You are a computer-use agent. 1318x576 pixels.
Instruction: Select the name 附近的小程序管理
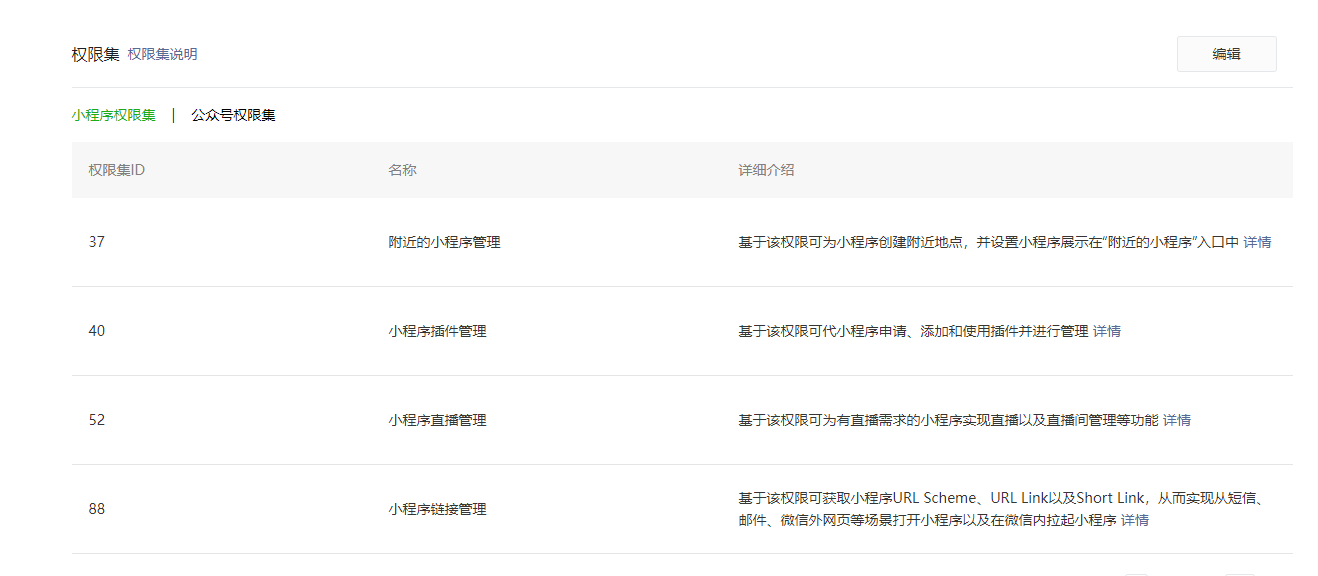[444, 242]
